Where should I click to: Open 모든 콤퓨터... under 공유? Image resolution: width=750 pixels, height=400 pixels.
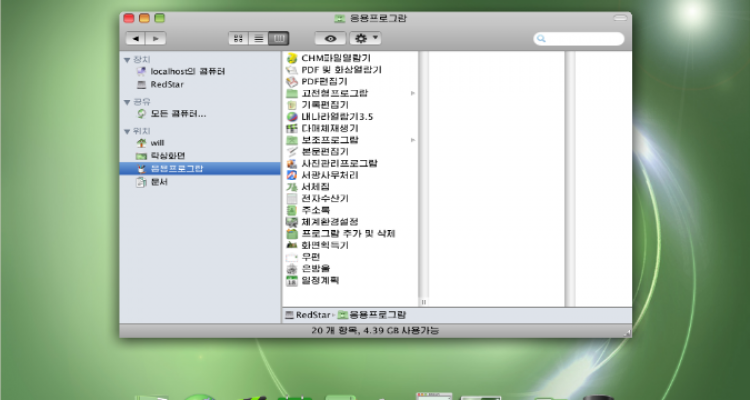click(172, 114)
